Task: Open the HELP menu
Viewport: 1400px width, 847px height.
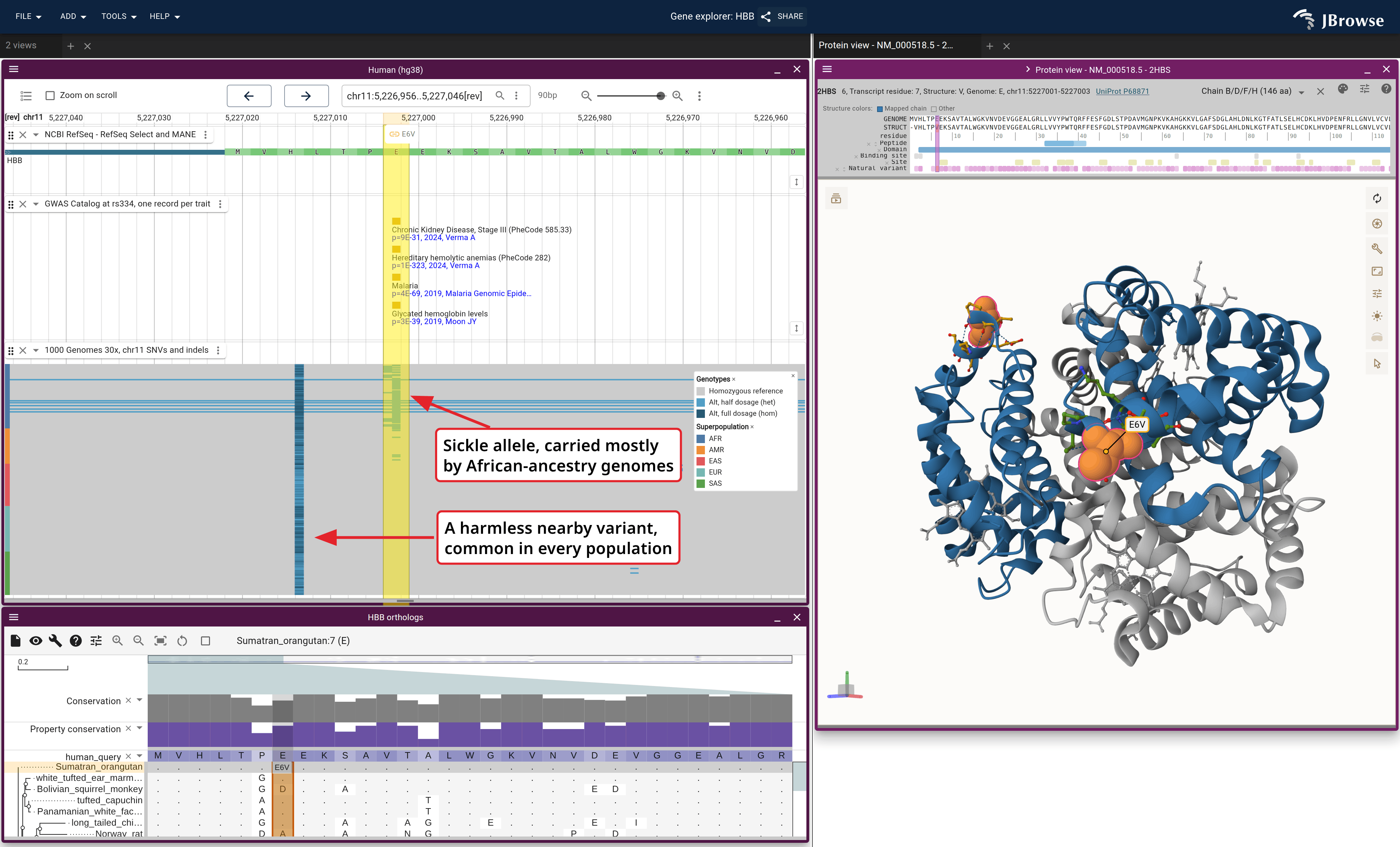Action: pyautogui.click(x=165, y=16)
